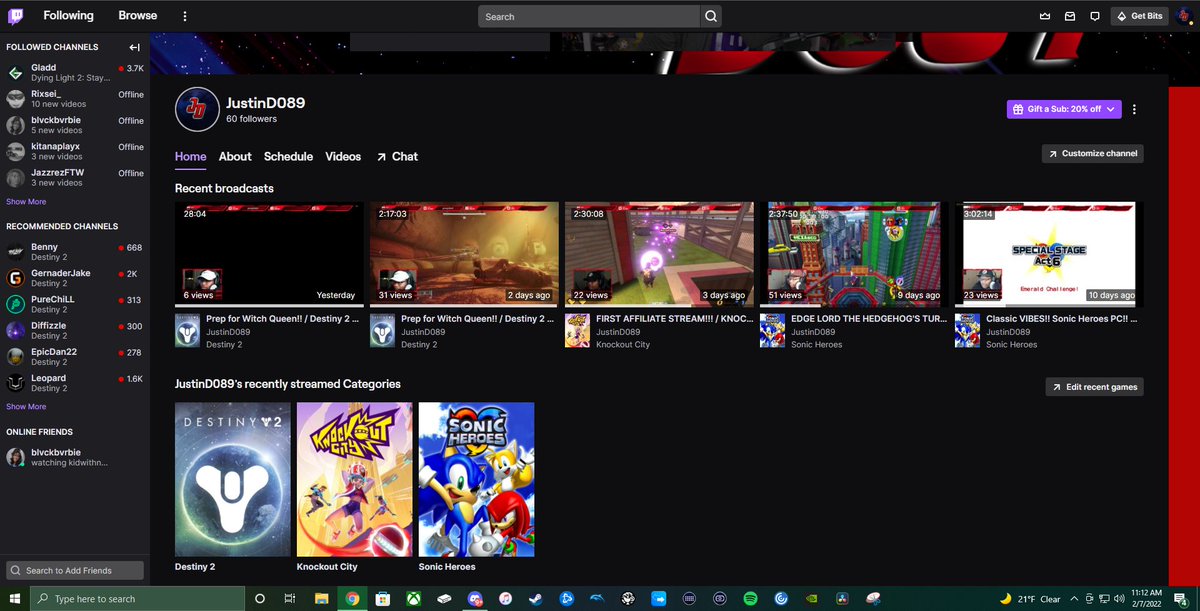Open Sonic Heroes category cover art
Screen dimensions: 1200x611
point(476,479)
